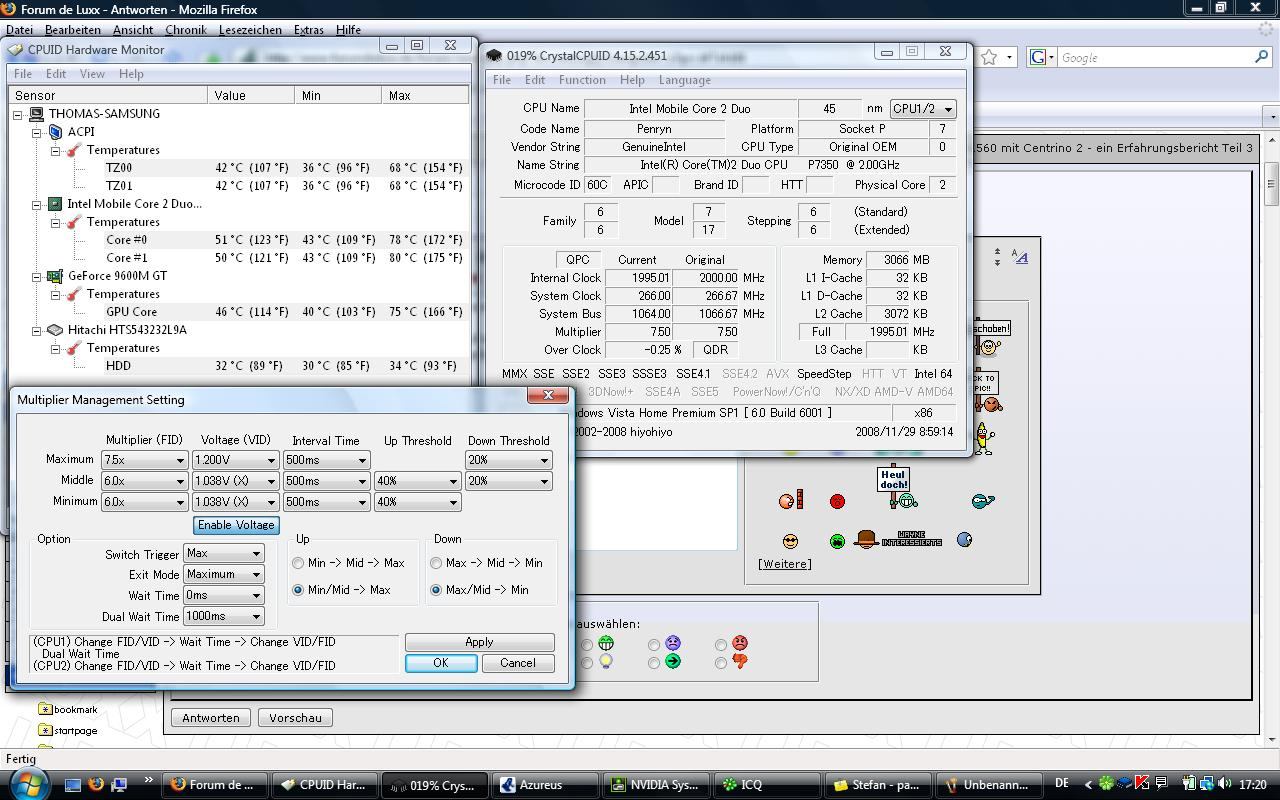Choose the purple sad face post icon radio
The width and height of the screenshot is (1280, 800).
tap(653, 645)
